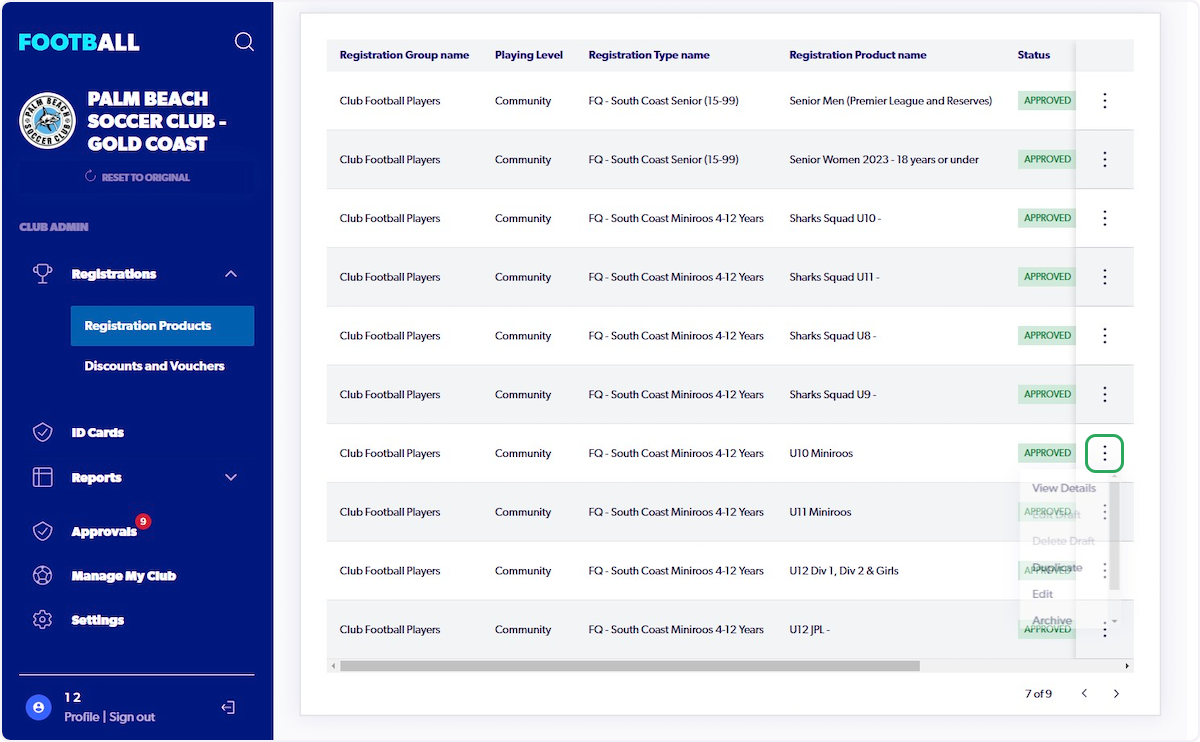Go to next page of results

click(x=1116, y=693)
